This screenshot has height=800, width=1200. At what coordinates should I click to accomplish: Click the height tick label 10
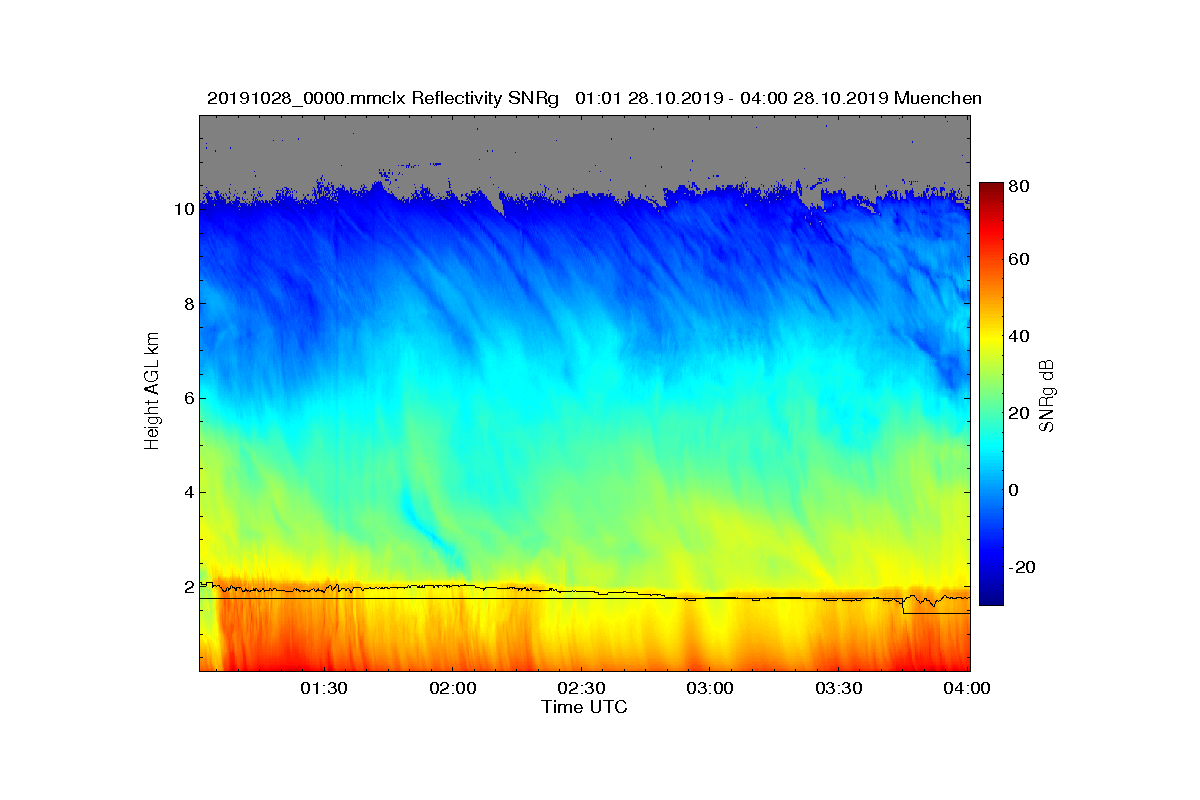[x=182, y=210]
